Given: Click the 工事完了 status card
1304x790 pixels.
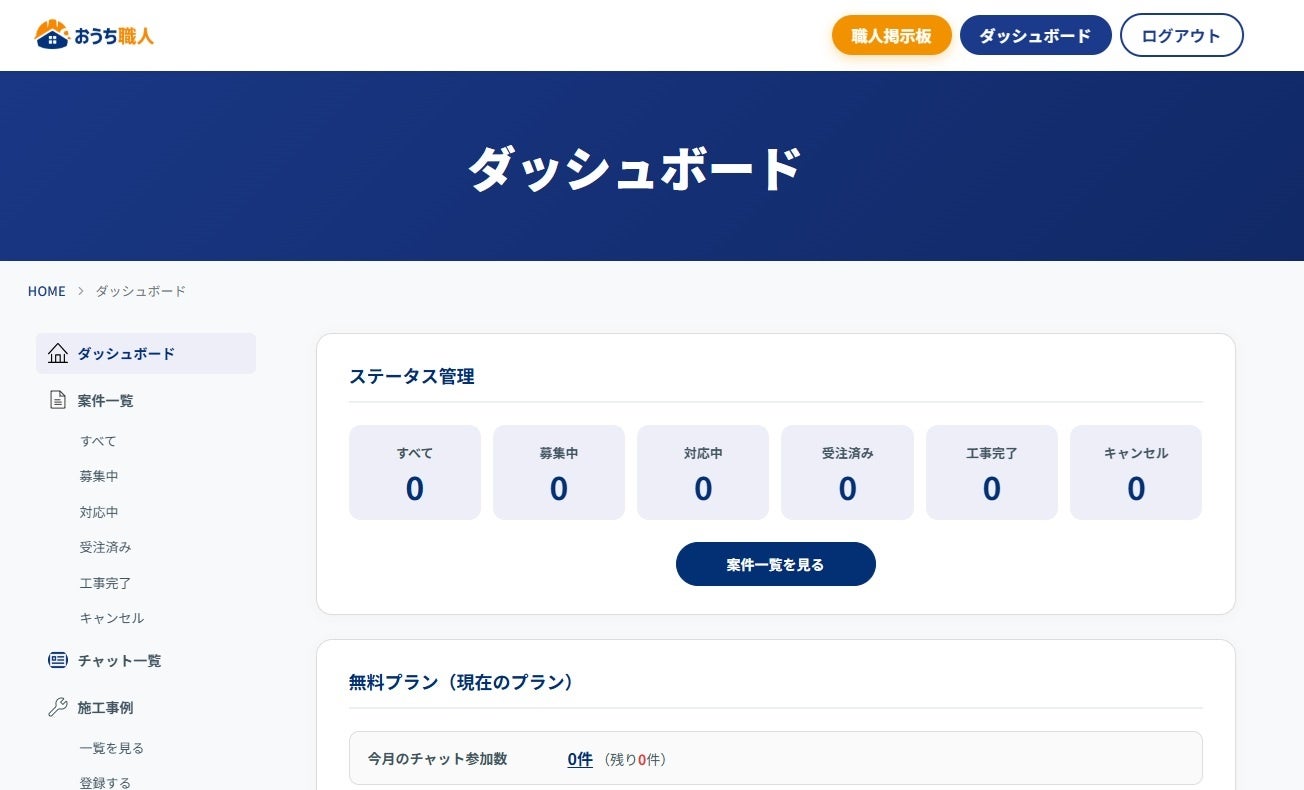Looking at the screenshot, I should coord(991,472).
